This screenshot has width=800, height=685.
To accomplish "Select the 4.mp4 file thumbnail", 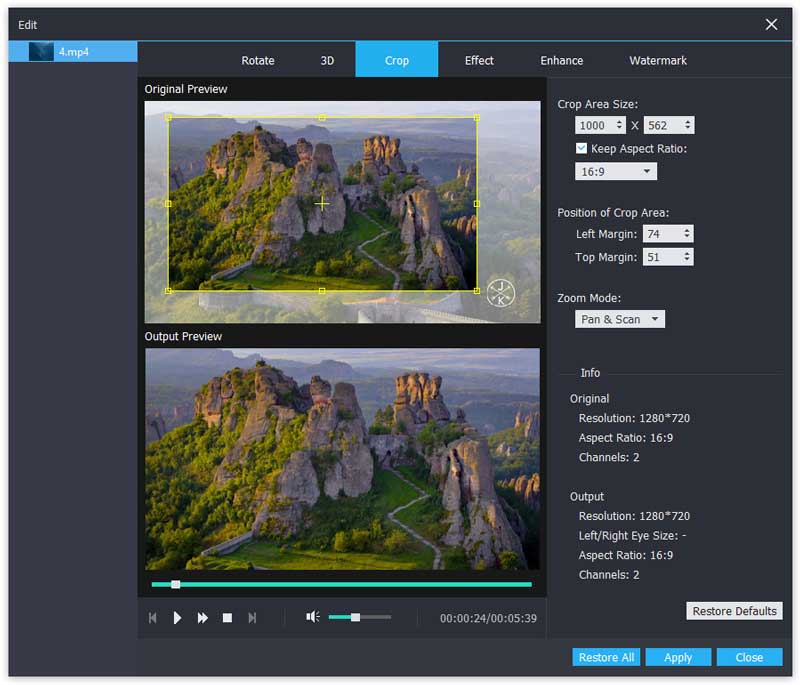I will click(x=41, y=52).
